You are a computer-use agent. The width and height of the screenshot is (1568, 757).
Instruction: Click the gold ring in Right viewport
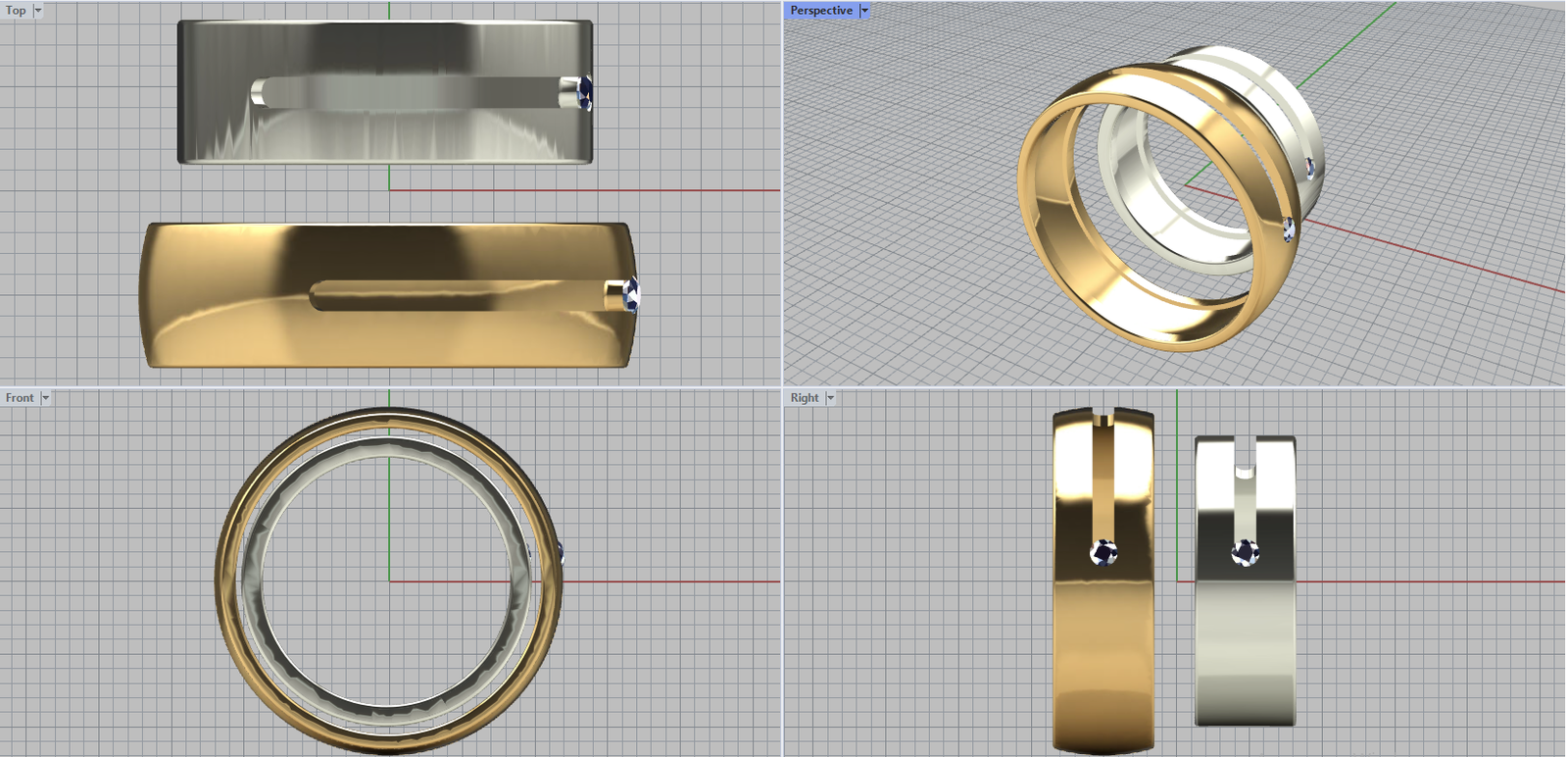[x=1102, y=647]
